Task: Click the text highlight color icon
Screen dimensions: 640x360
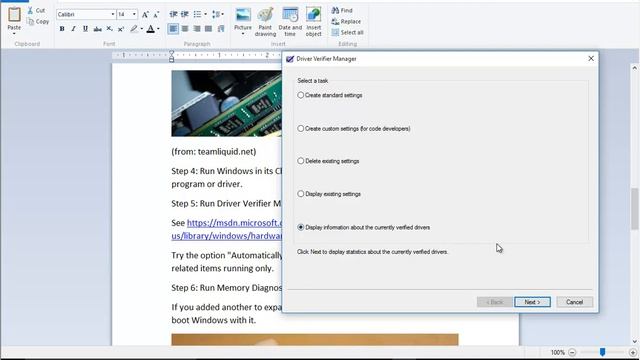Action: (134, 29)
